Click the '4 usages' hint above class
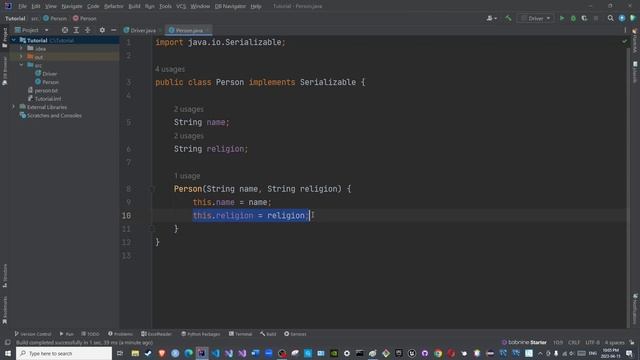Screen dimensions: 640x360 point(170,69)
